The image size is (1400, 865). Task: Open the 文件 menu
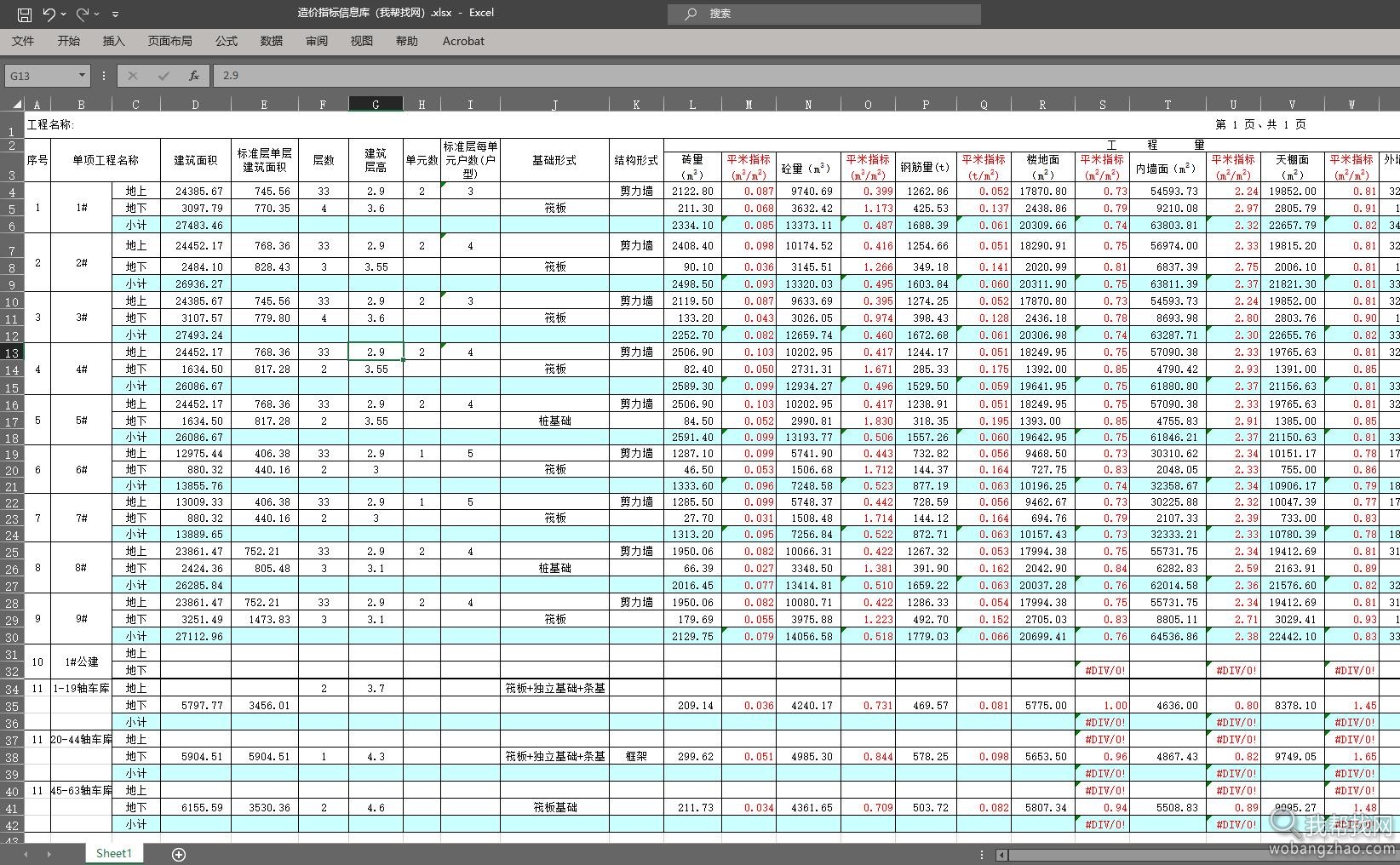[23, 41]
